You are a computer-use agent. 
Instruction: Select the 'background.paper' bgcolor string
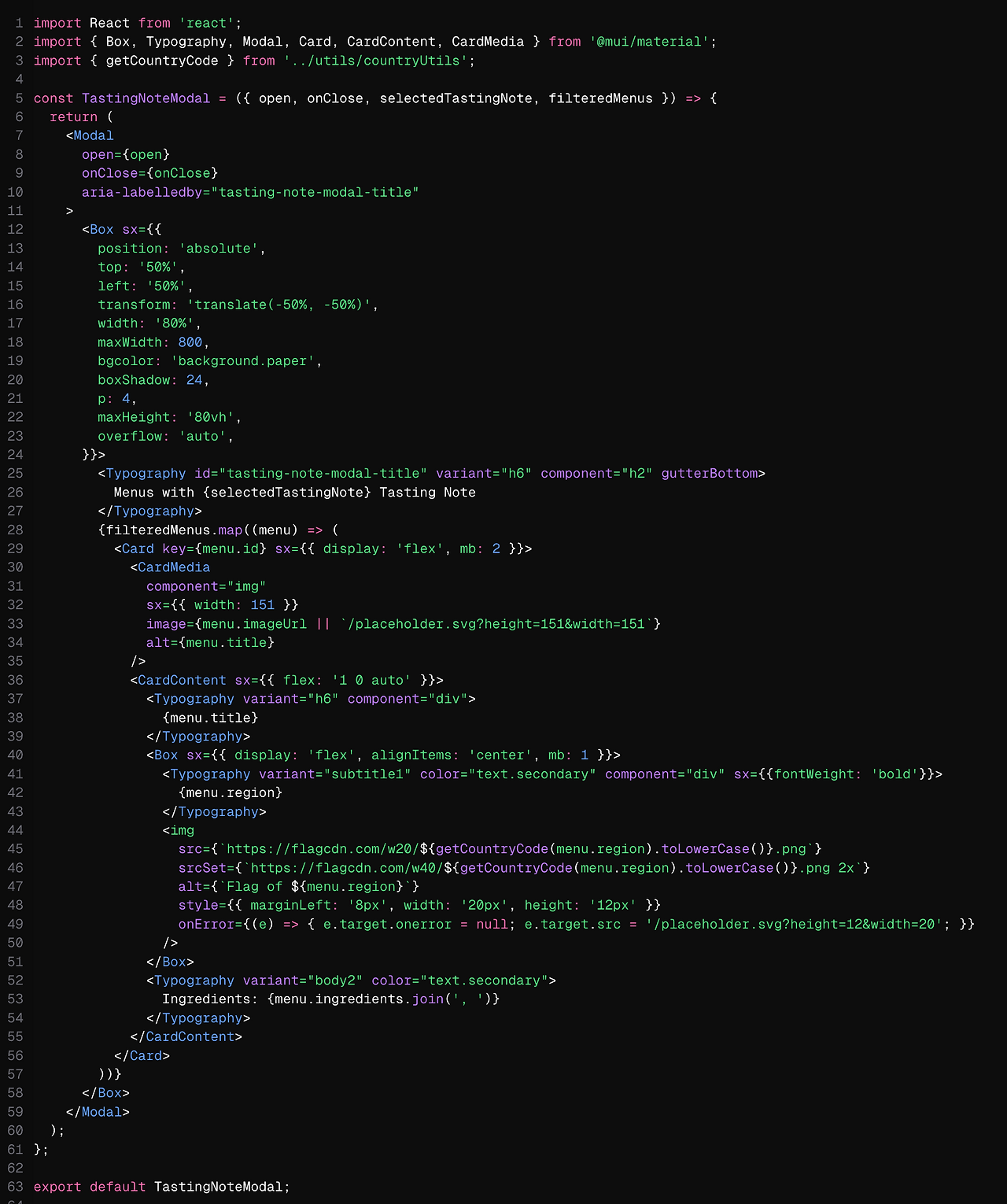point(245,360)
